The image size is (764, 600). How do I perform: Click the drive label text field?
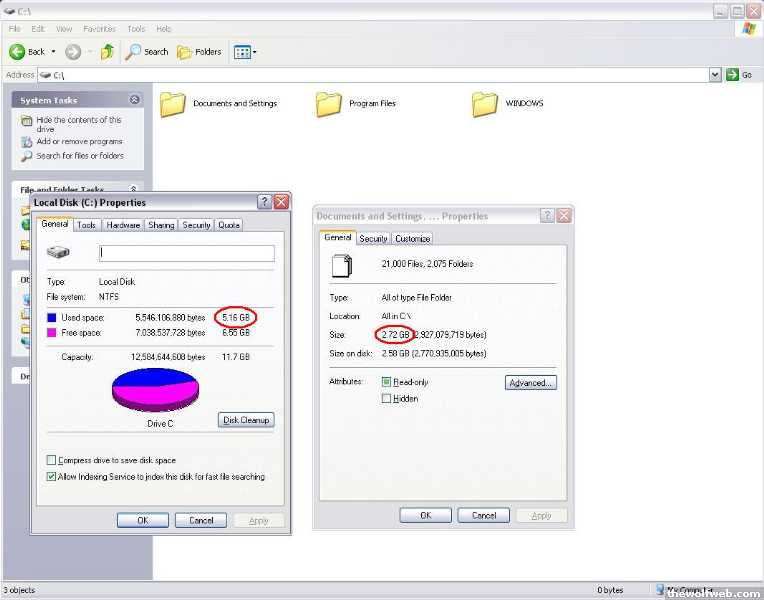[x=186, y=253]
